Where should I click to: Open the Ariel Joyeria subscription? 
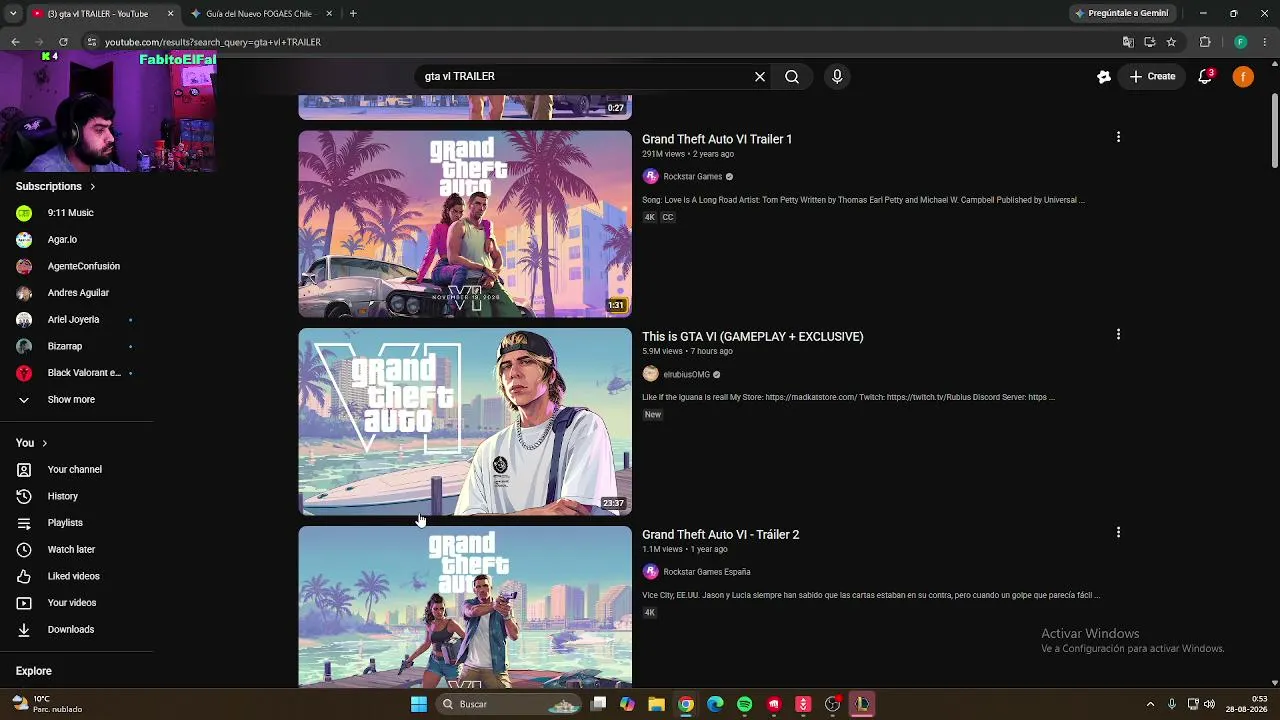click(x=76, y=319)
